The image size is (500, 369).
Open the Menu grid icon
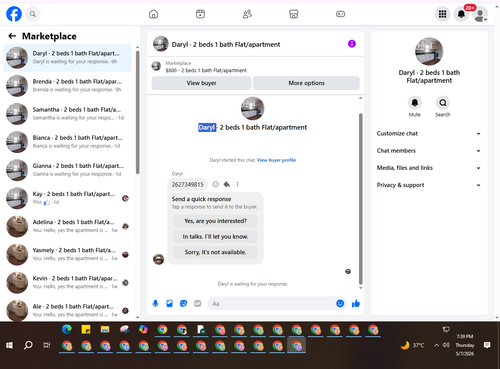[x=442, y=14]
